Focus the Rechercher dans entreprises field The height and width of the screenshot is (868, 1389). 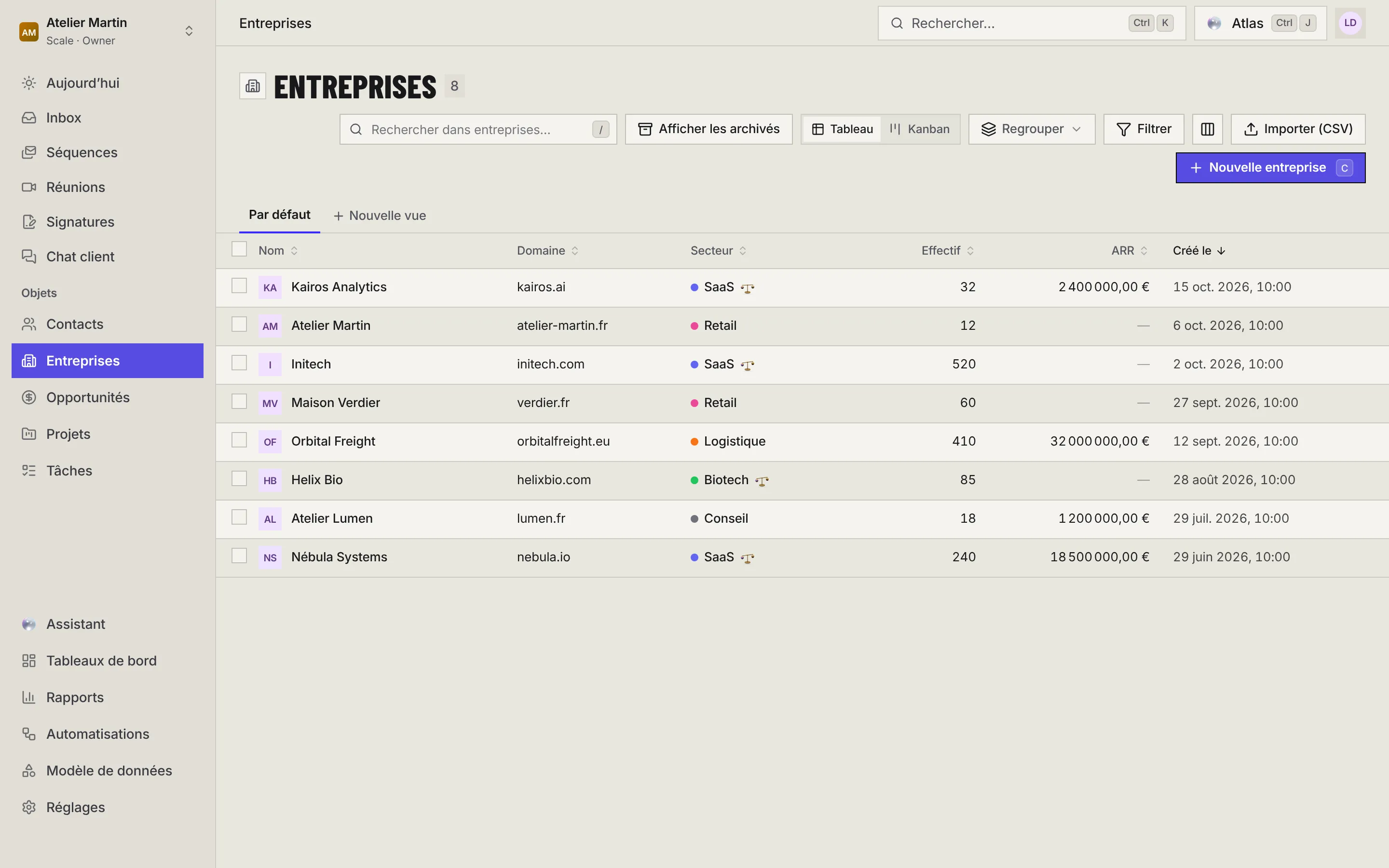[478, 129]
